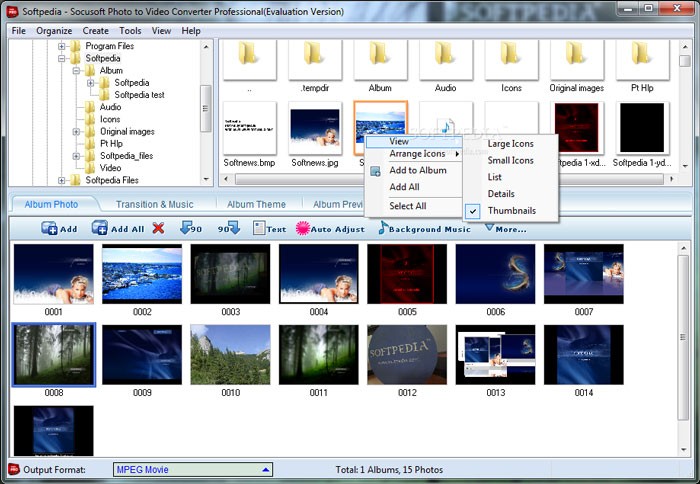Click album photos vertical scrollbar
The image size is (700, 484).
683,338
